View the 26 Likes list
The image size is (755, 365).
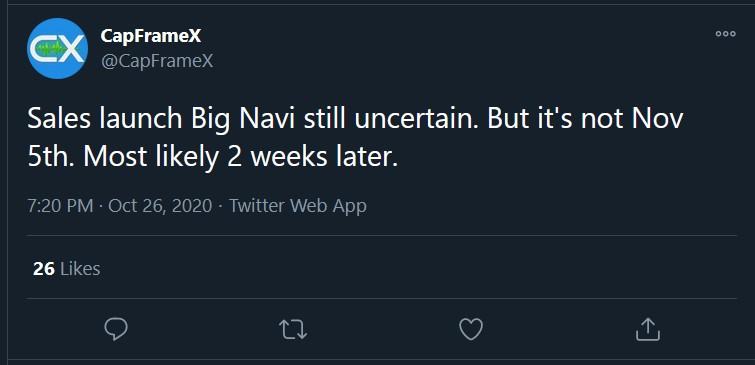point(66,268)
